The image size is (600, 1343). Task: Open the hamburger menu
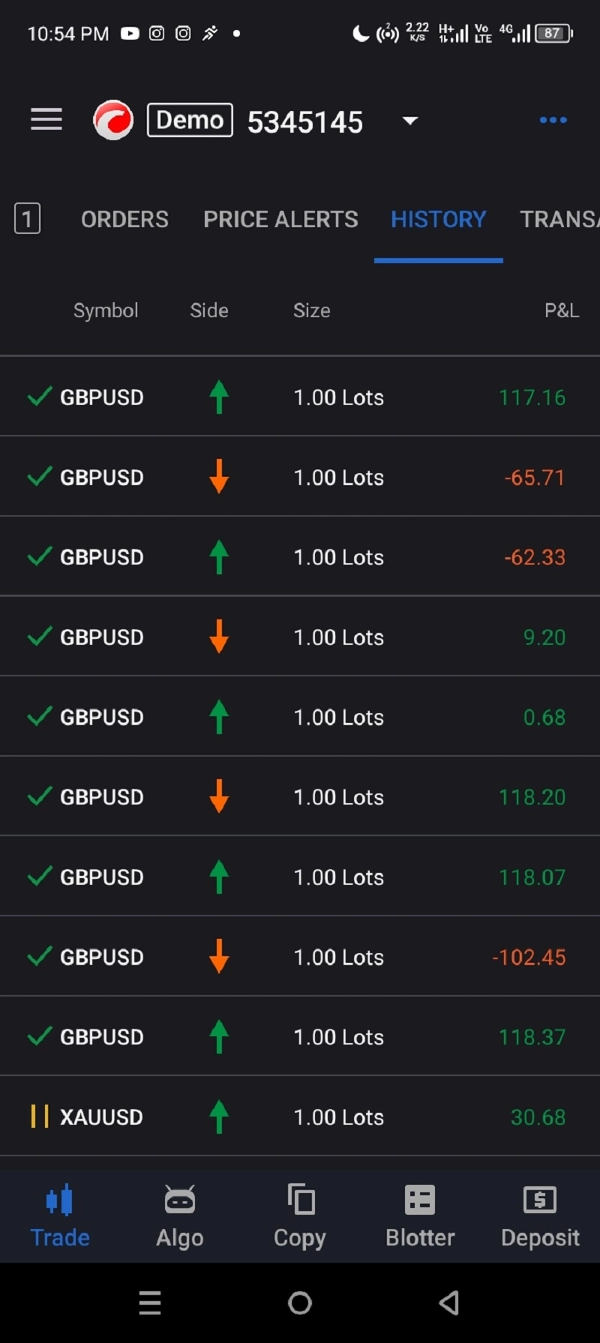[46, 120]
